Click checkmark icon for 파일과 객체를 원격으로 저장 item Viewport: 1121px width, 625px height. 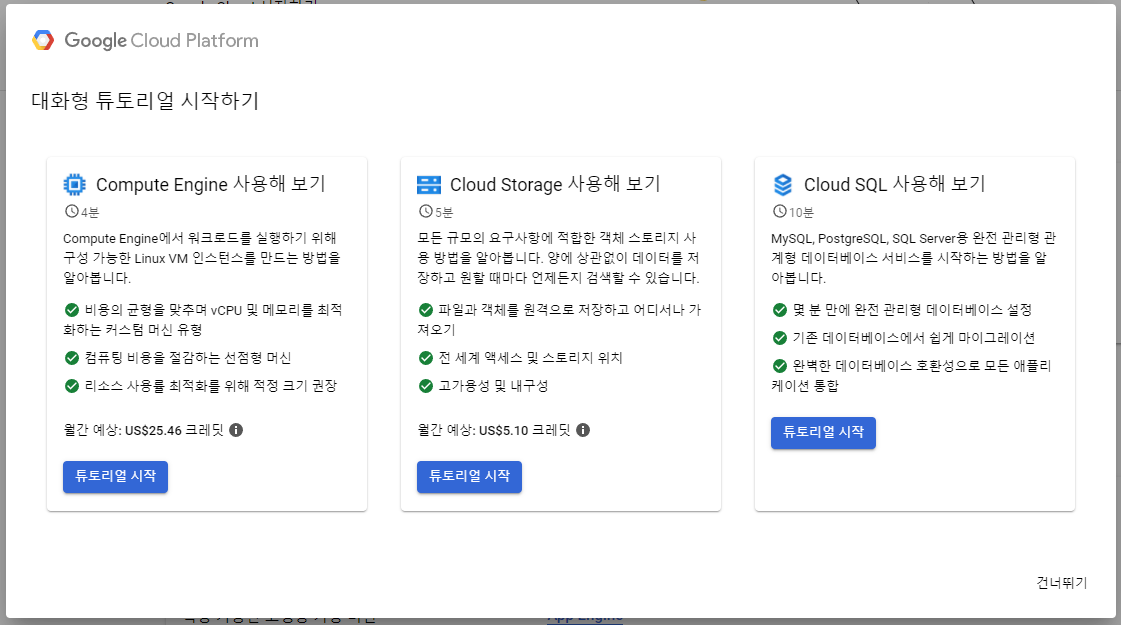[425, 310]
